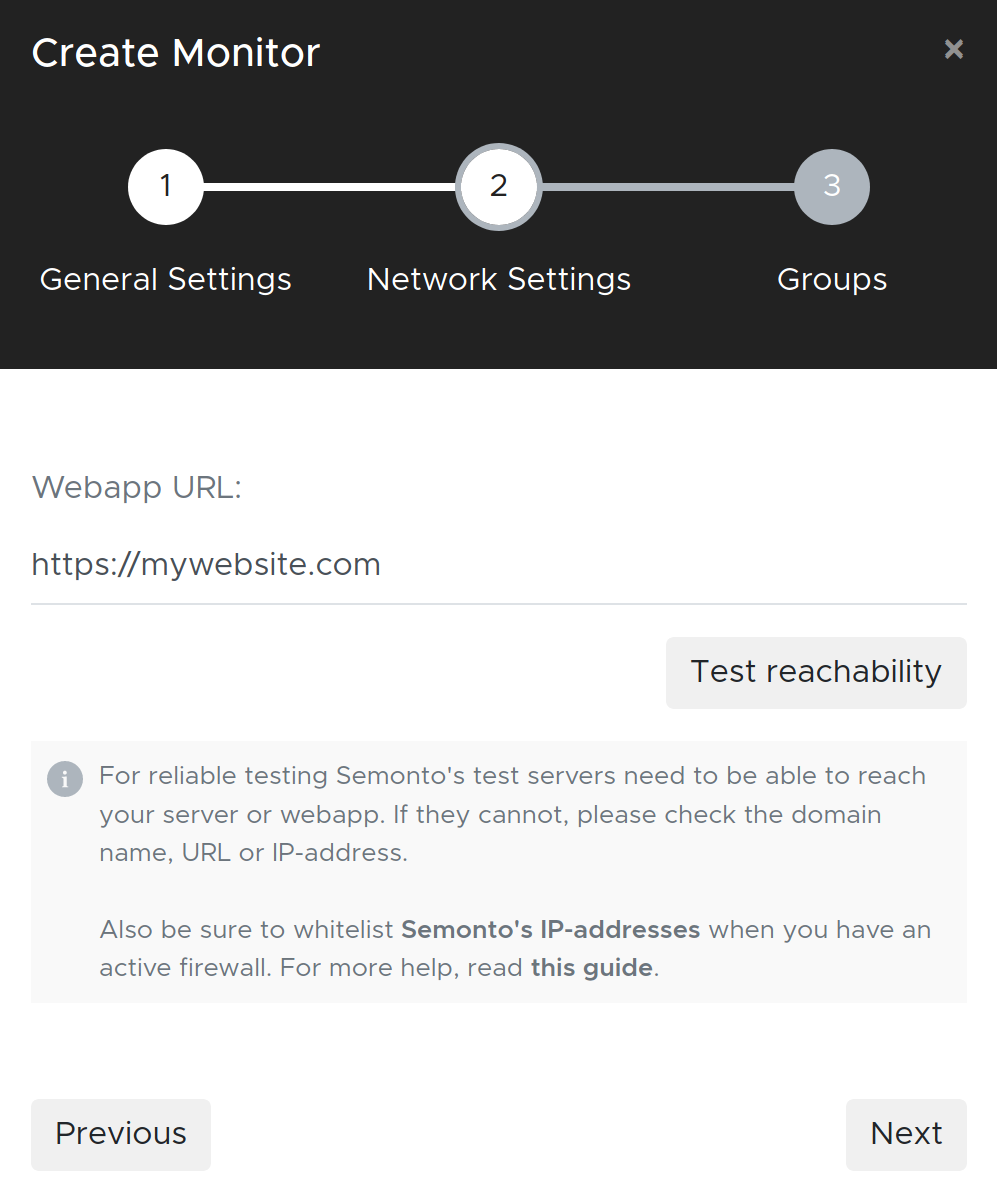Follow the "this guide" link

click(591, 968)
